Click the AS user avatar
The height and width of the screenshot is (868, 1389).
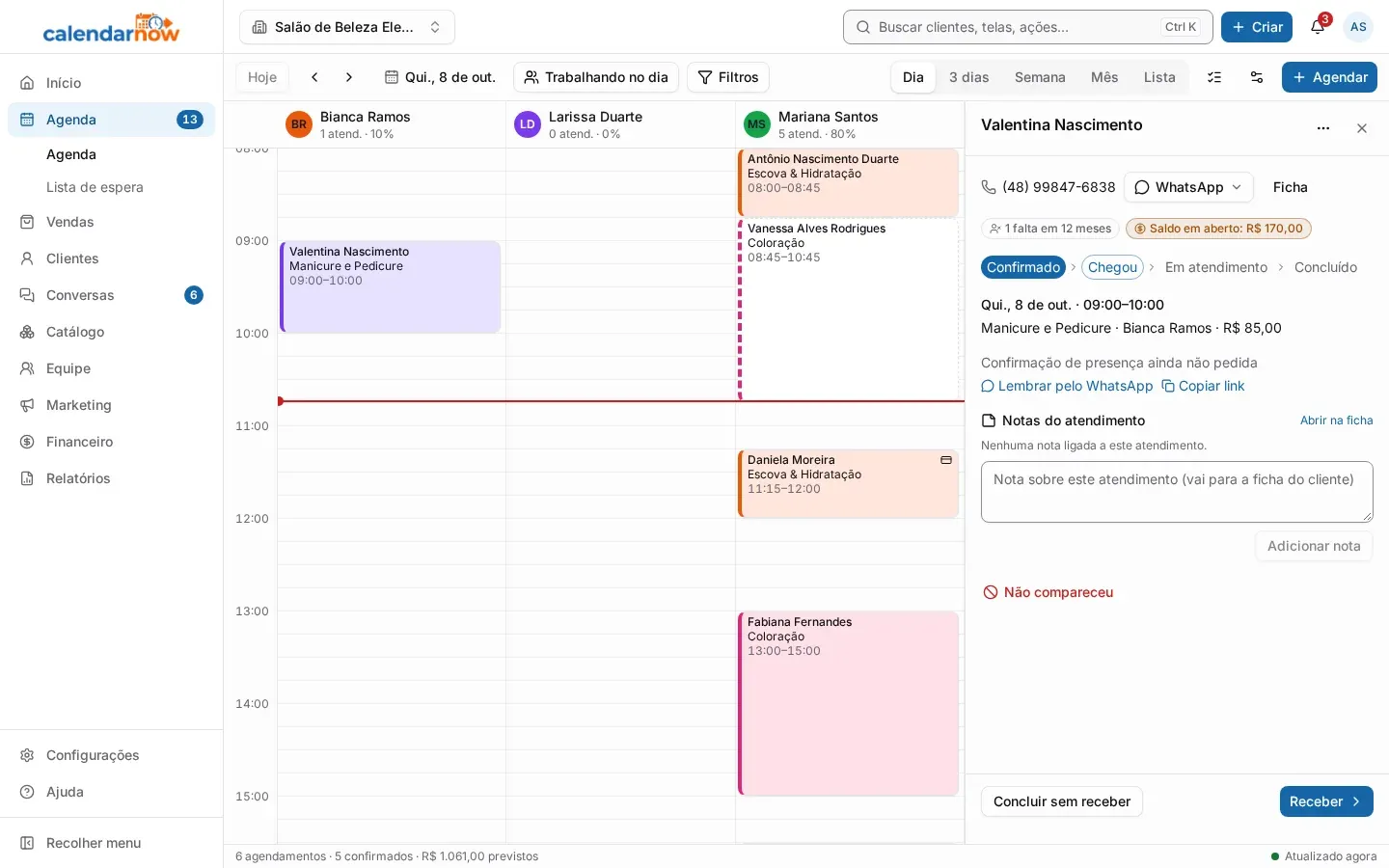coord(1358,27)
